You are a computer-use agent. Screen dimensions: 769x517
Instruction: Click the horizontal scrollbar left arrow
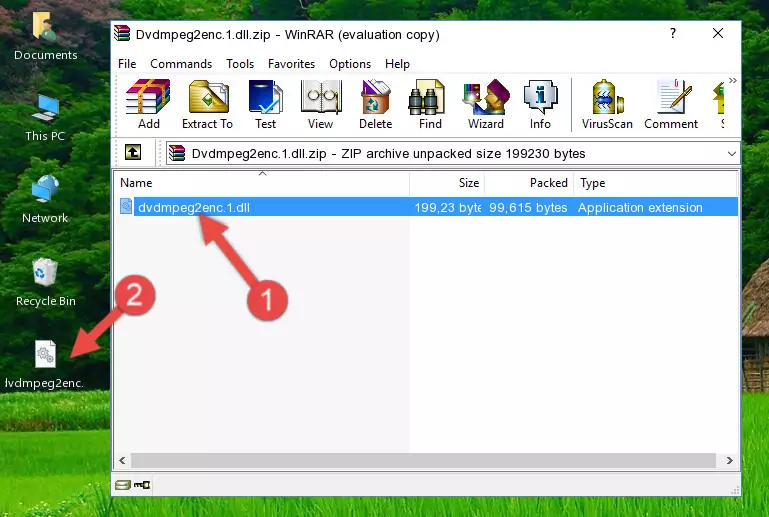coord(123,460)
